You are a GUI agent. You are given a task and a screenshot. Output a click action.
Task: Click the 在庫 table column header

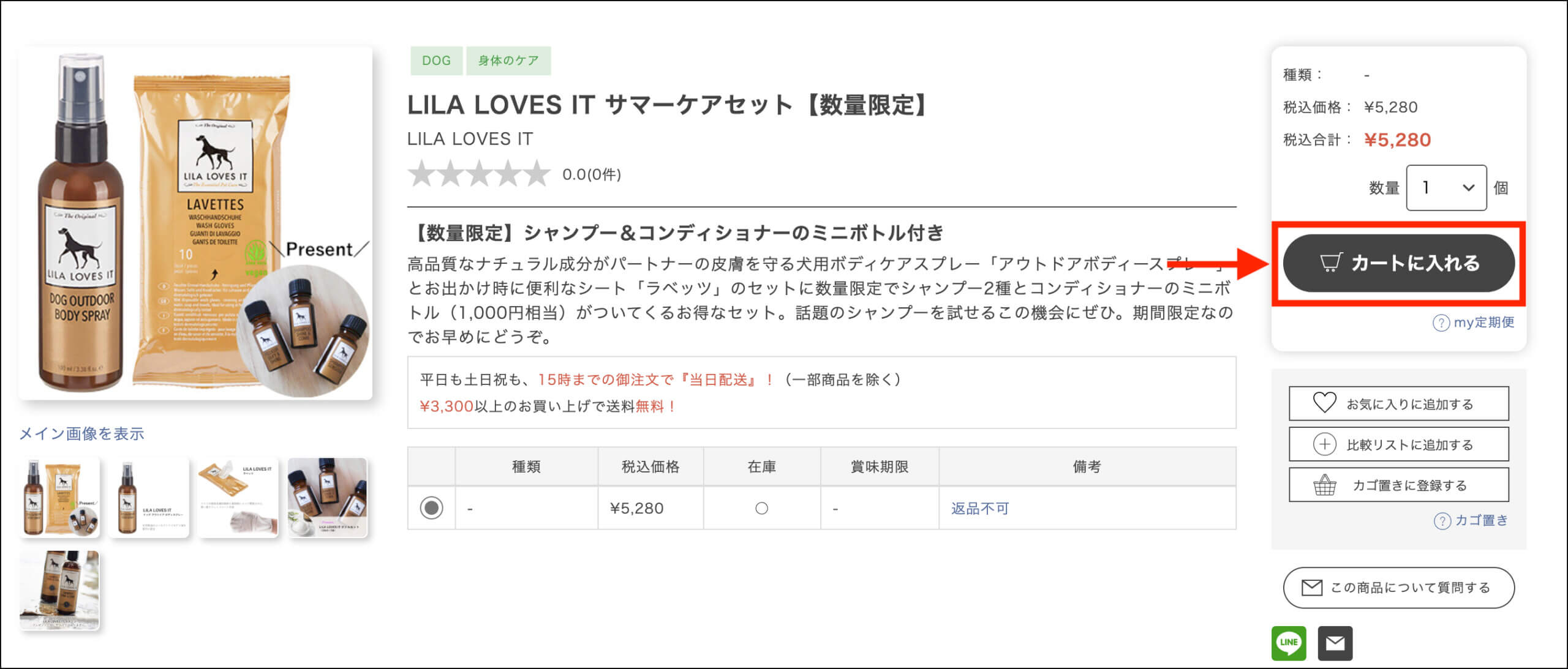(762, 466)
